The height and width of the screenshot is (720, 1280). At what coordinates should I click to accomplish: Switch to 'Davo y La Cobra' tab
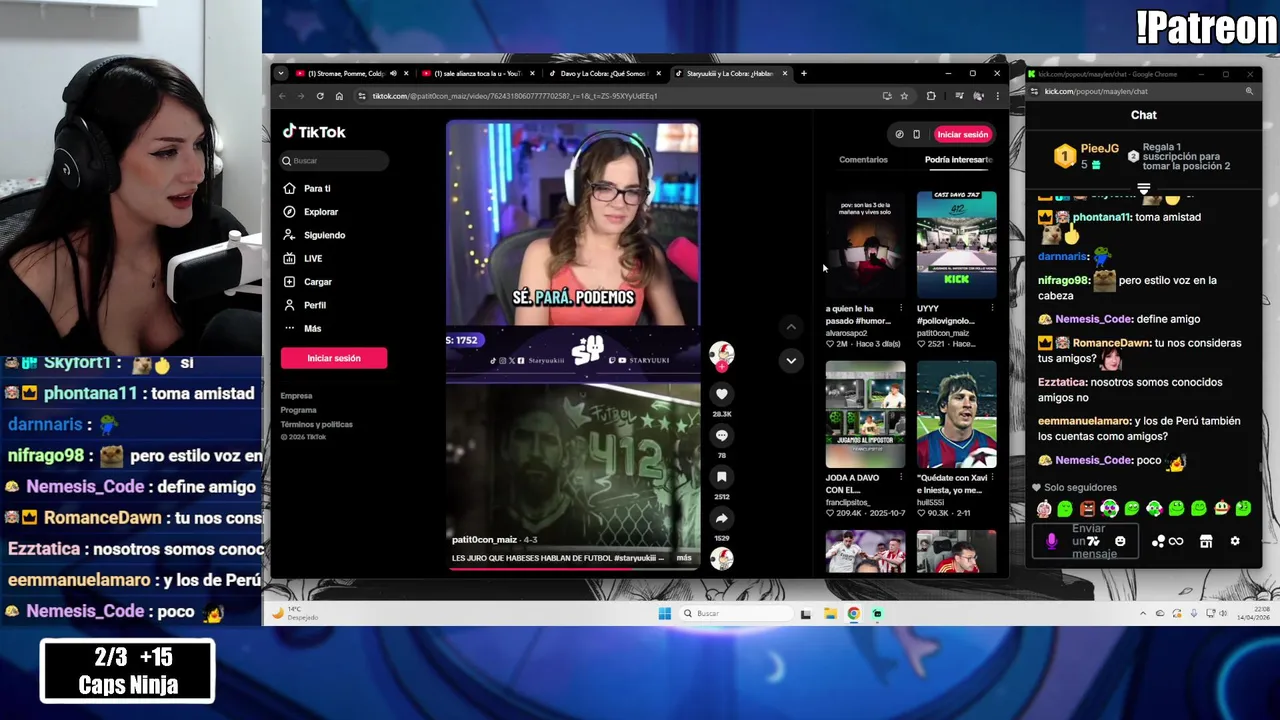[x=604, y=73]
